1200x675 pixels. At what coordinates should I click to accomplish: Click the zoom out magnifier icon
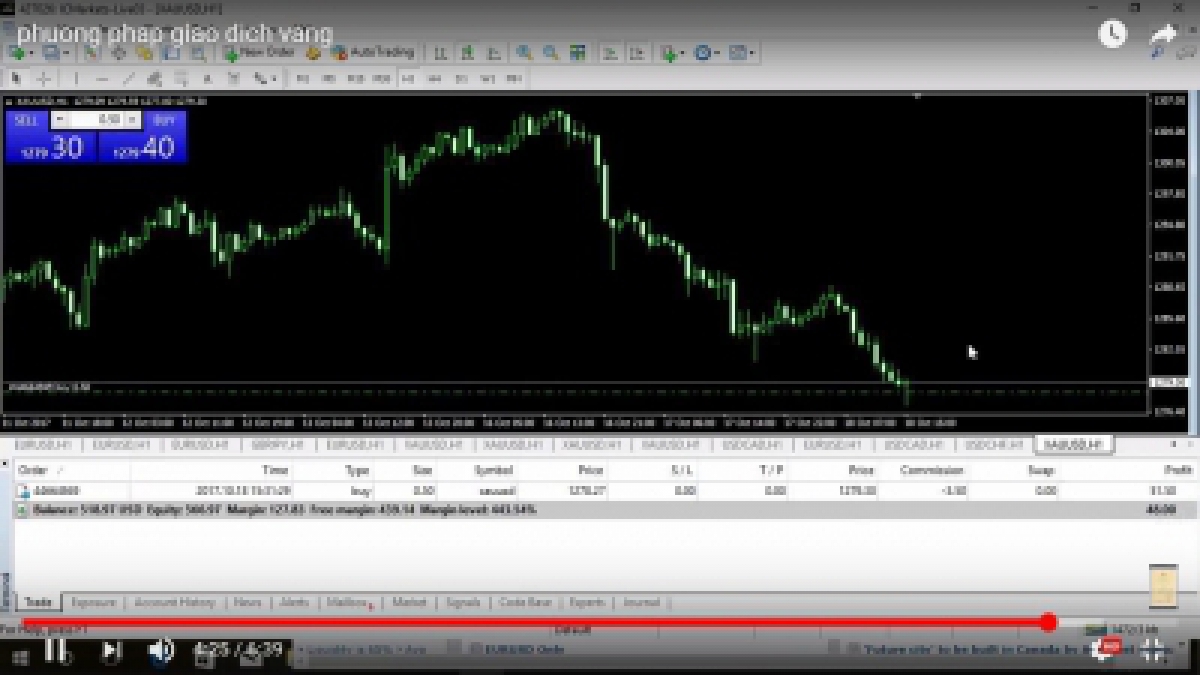tap(550, 53)
